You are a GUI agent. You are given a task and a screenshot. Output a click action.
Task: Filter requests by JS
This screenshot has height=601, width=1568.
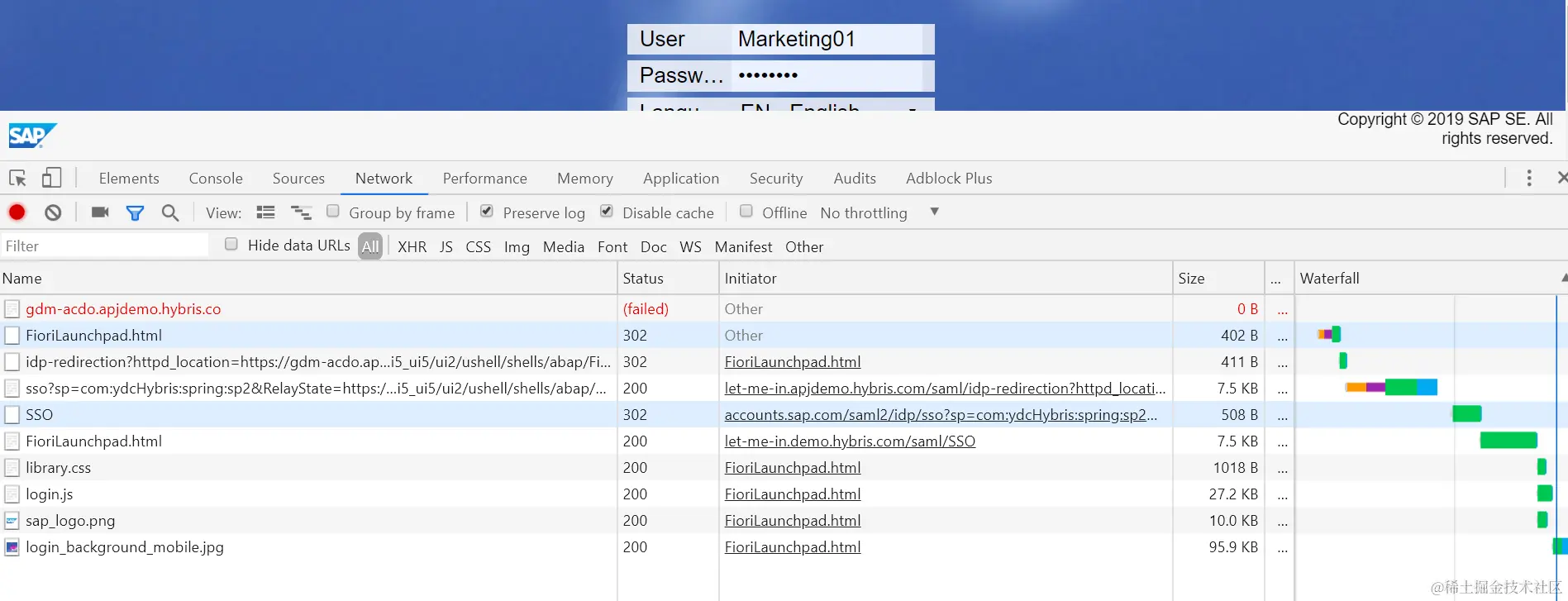(x=446, y=247)
